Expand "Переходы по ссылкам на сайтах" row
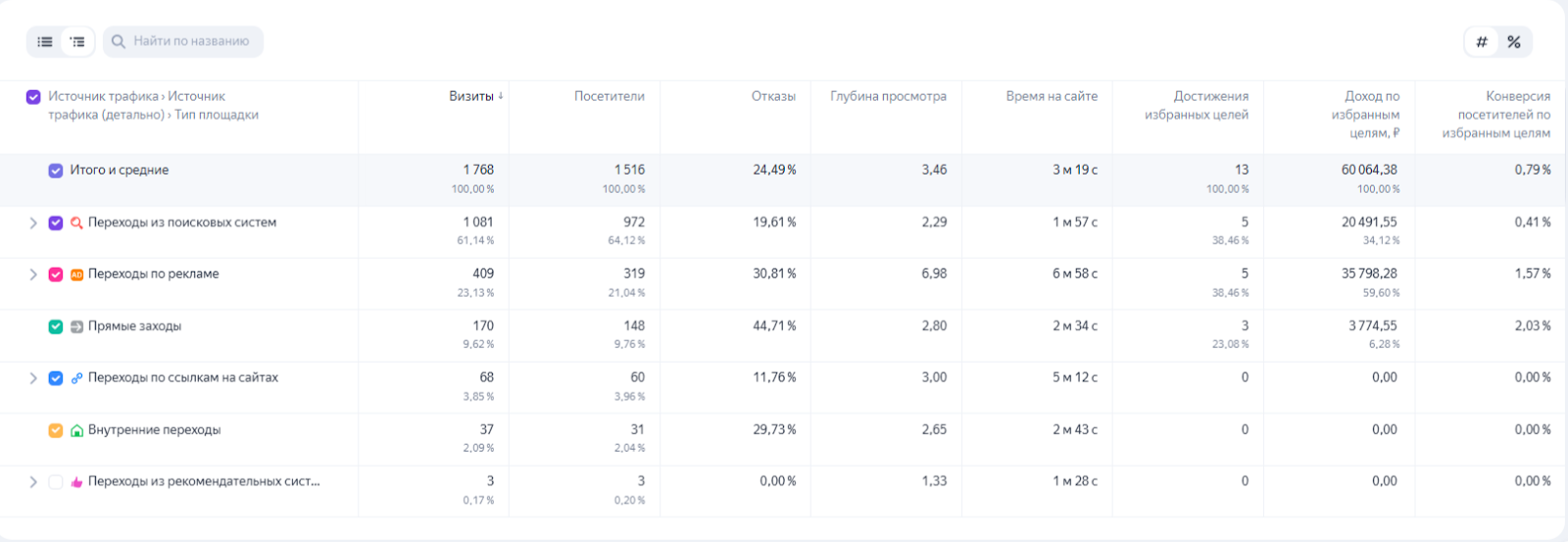The image size is (1568, 542). coord(33,378)
